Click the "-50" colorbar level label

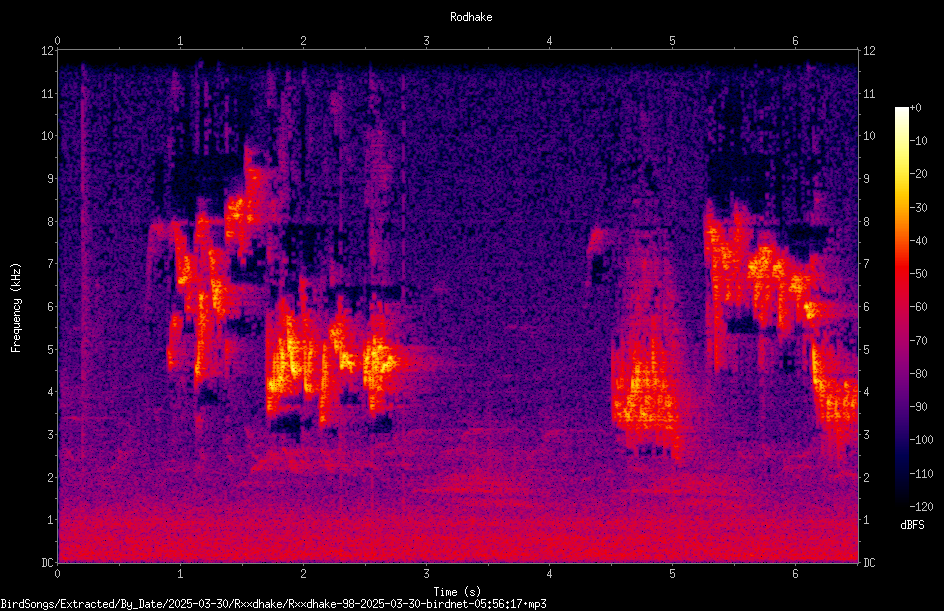[x=919, y=274]
